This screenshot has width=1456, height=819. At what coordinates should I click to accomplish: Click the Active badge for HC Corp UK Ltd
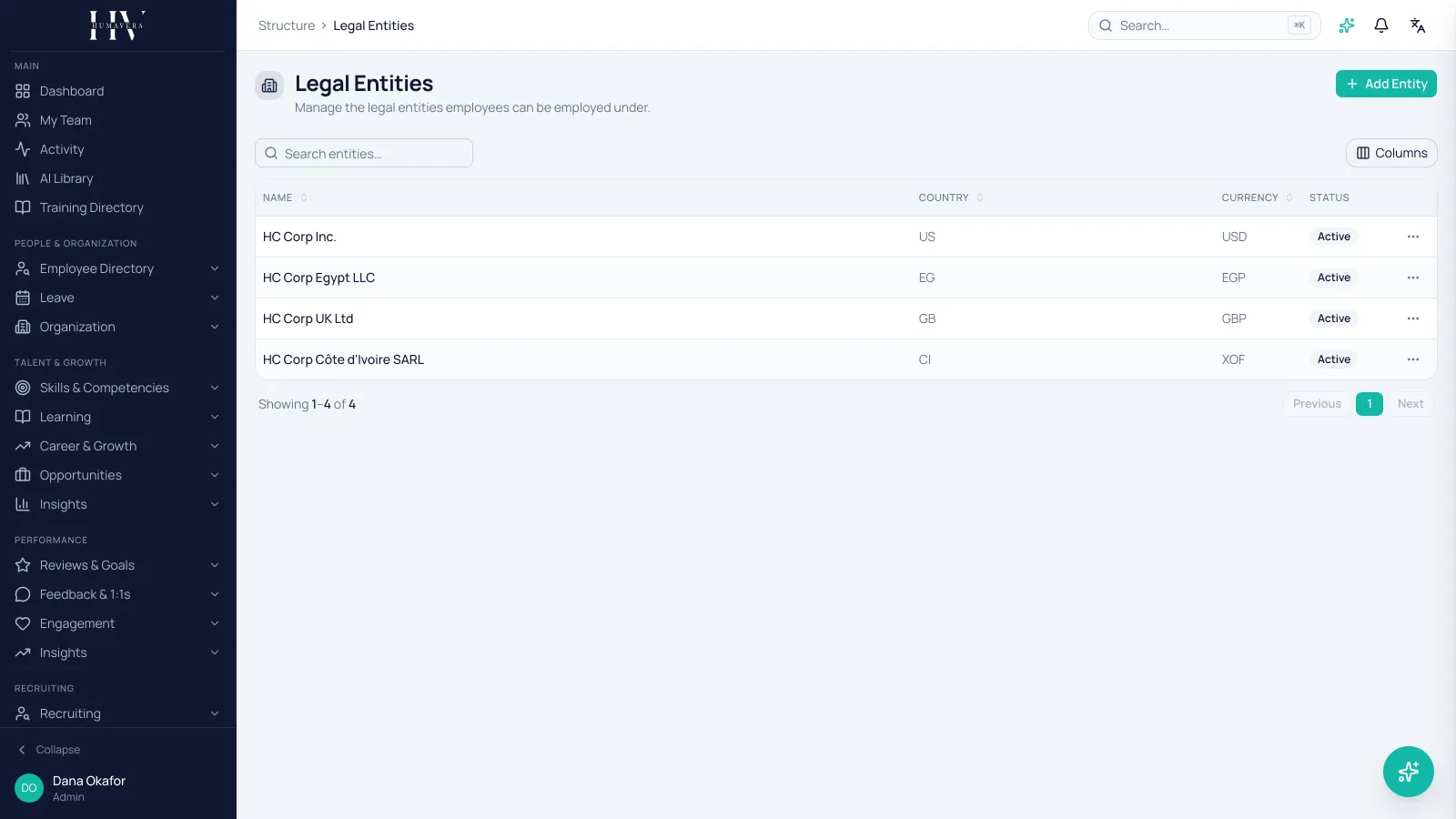1334,318
